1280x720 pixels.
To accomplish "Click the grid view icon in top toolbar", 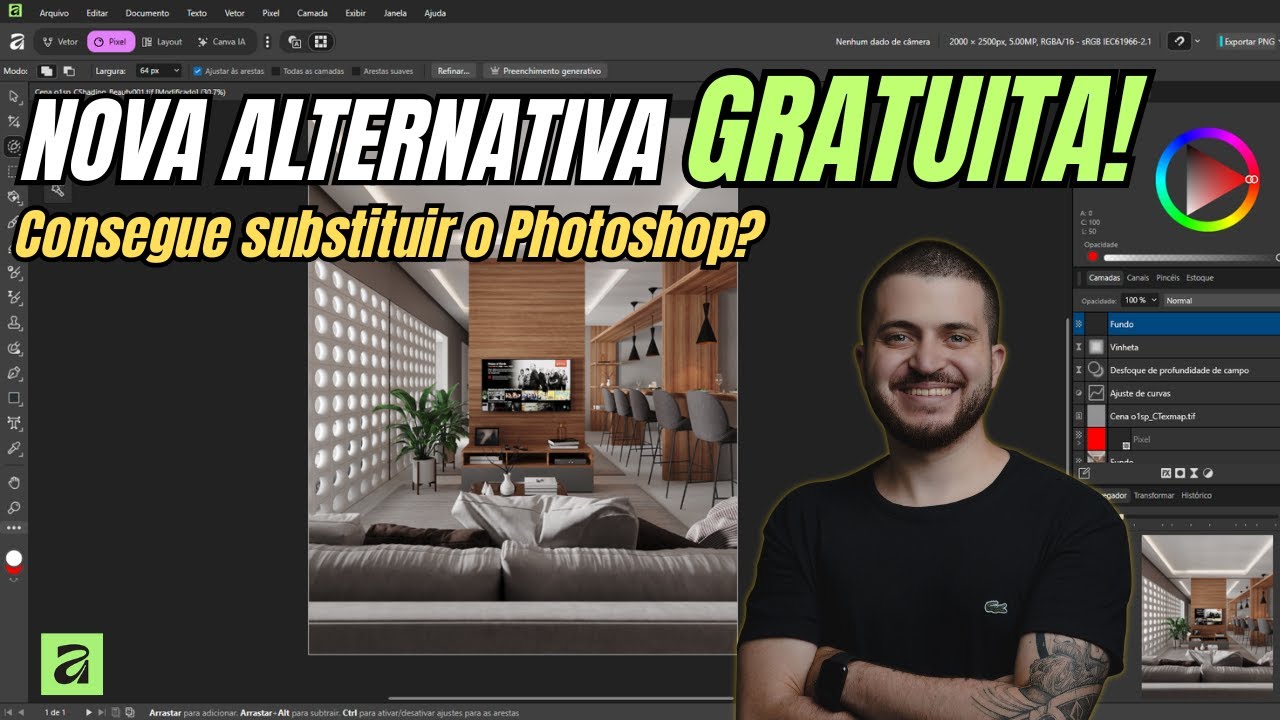I will click(x=321, y=42).
